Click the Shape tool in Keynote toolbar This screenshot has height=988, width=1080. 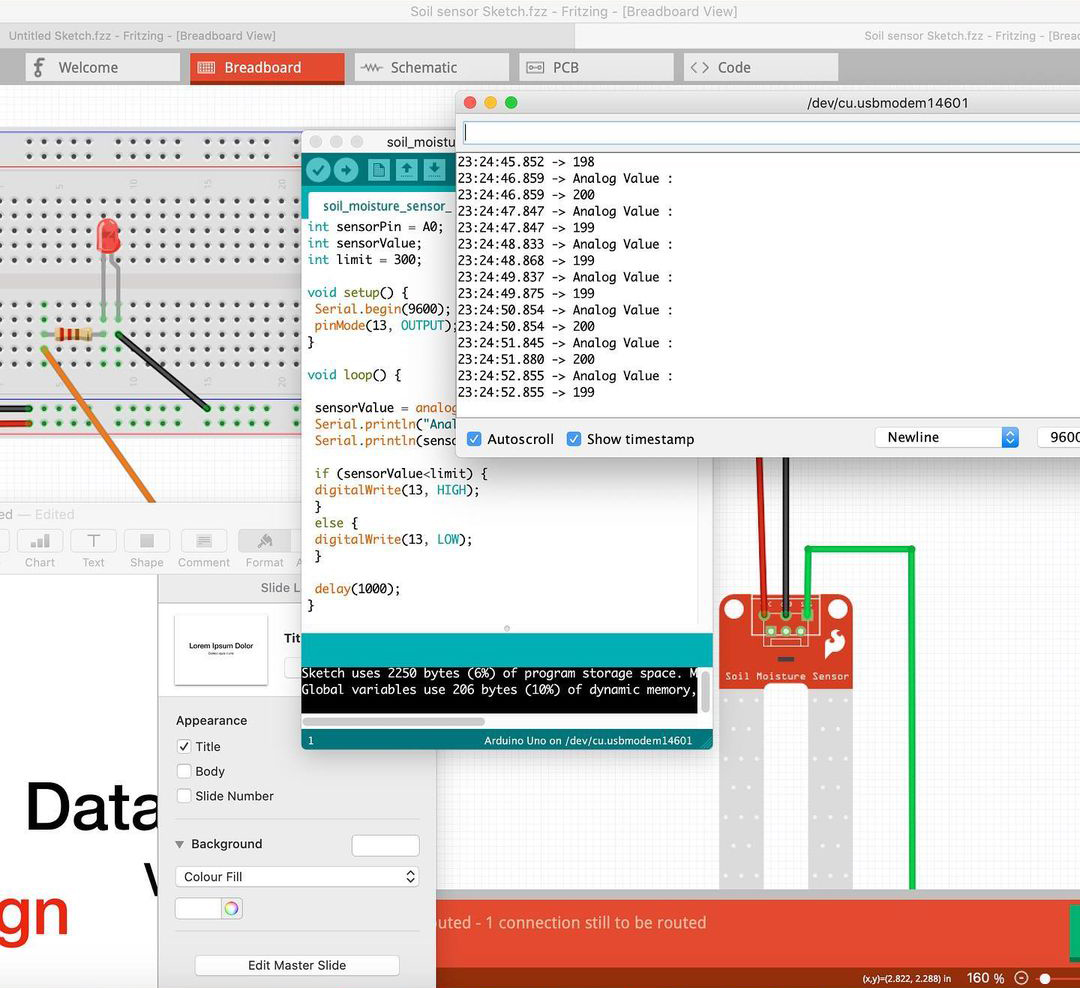(x=147, y=549)
